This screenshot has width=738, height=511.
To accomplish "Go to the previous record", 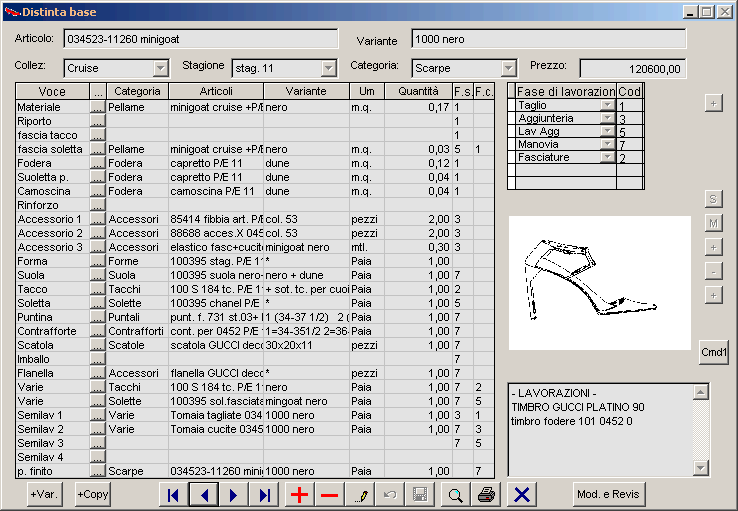I will click(204, 495).
